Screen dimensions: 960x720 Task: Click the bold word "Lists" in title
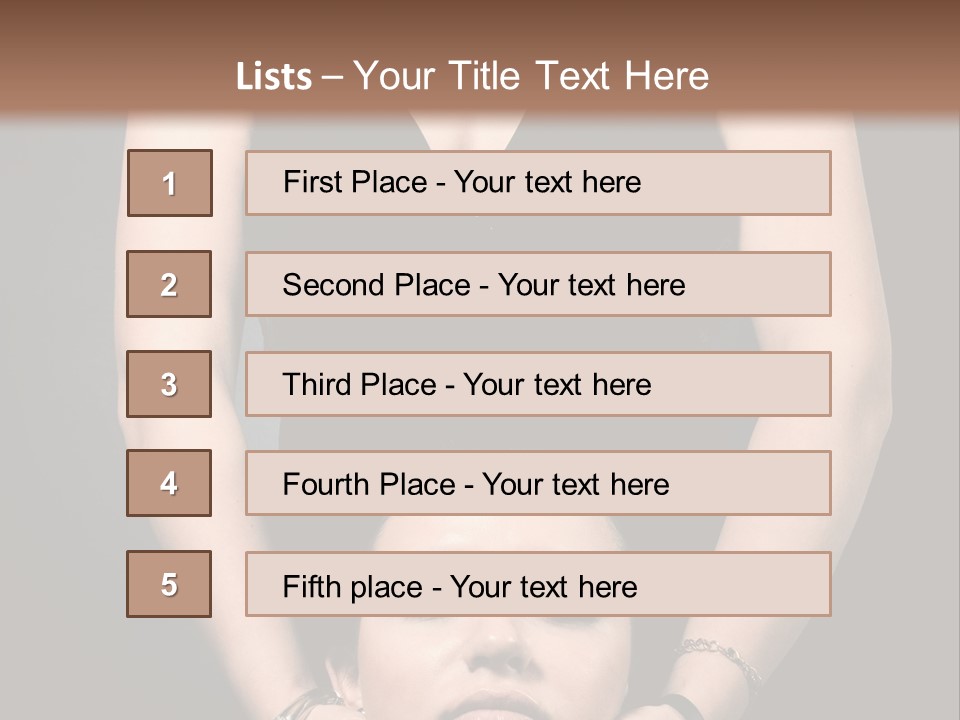click(274, 77)
